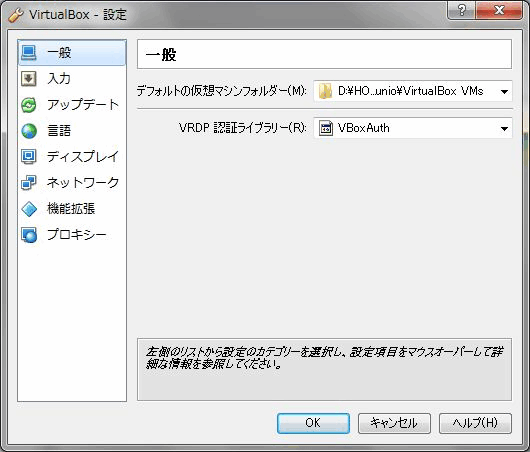Open the 入力 input settings icon

point(29,79)
